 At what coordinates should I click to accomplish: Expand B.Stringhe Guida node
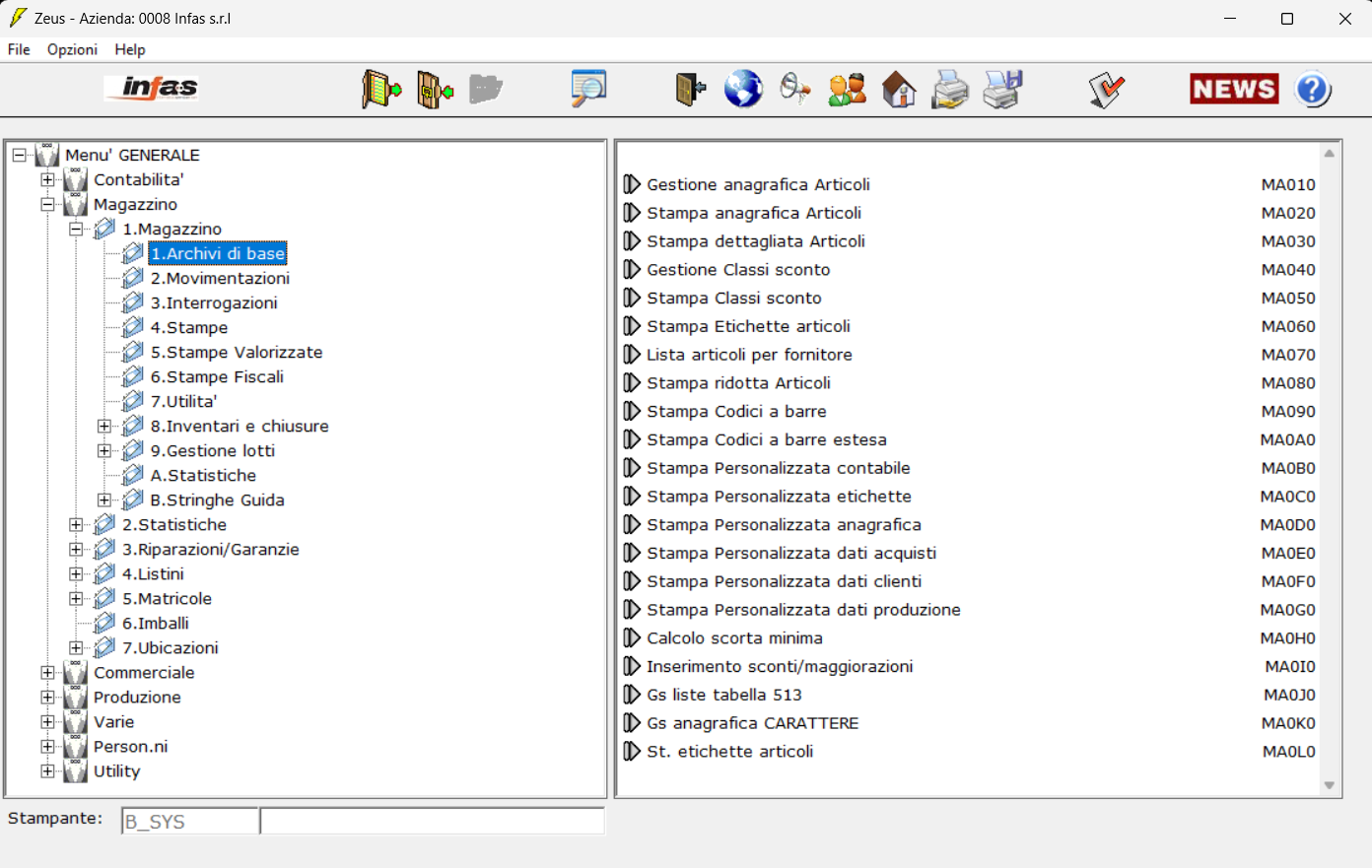(x=104, y=500)
